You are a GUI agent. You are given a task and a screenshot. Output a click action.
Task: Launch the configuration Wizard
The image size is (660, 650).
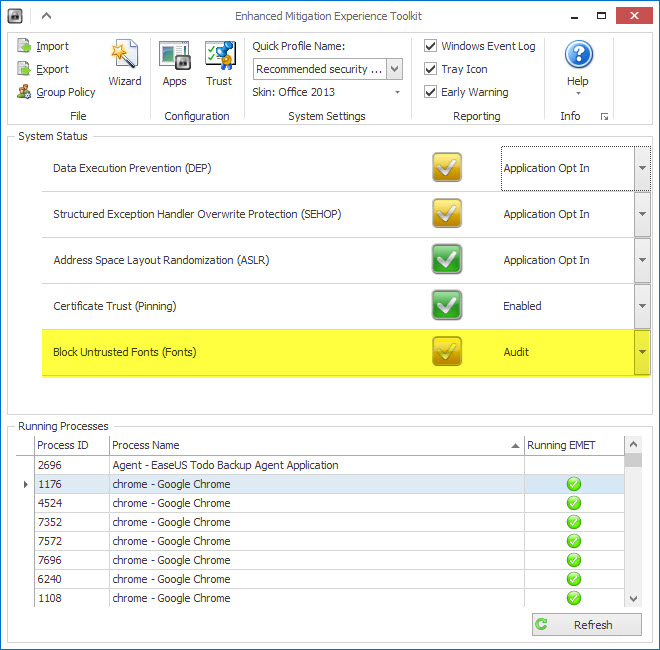point(125,63)
